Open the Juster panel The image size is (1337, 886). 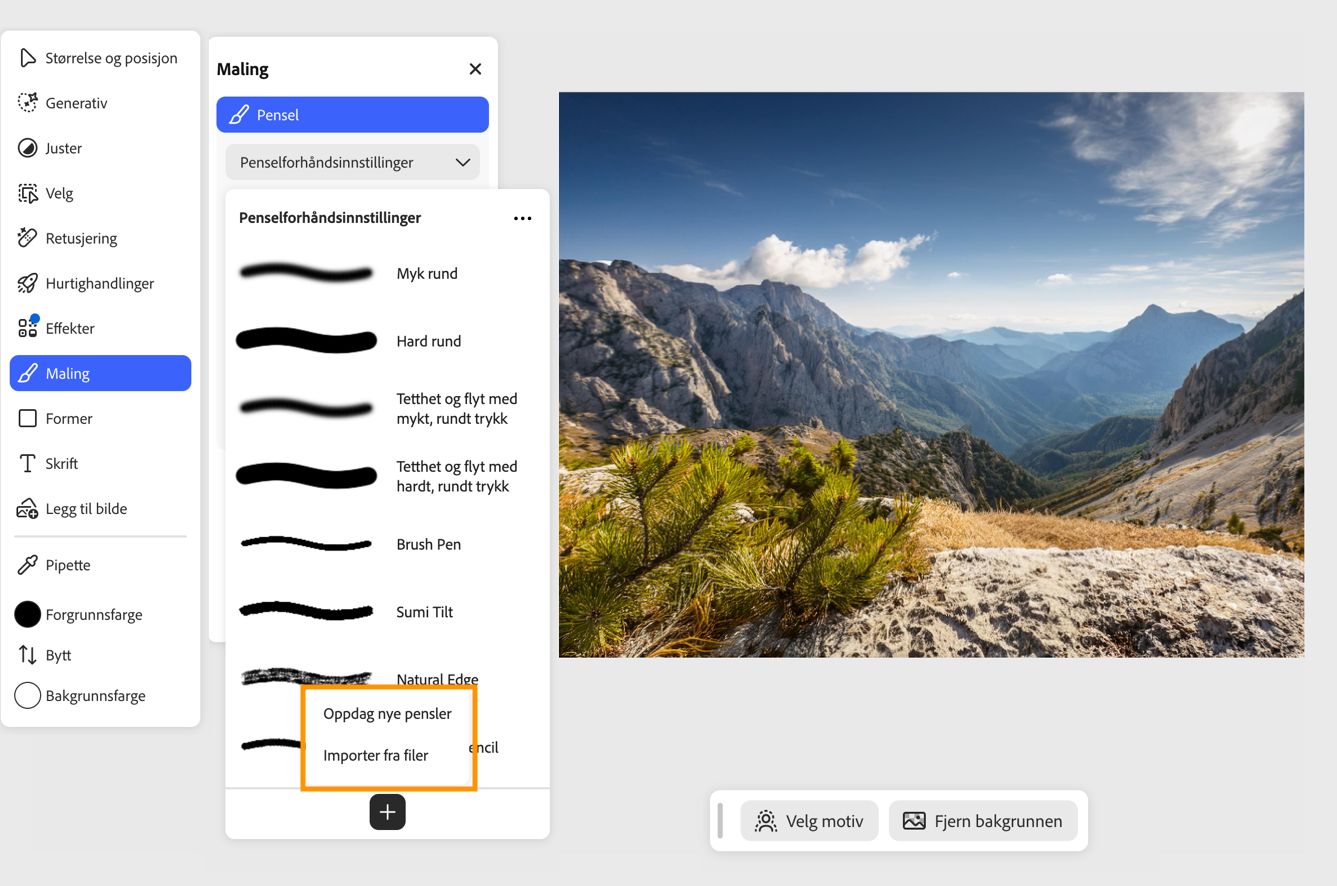(x=65, y=148)
